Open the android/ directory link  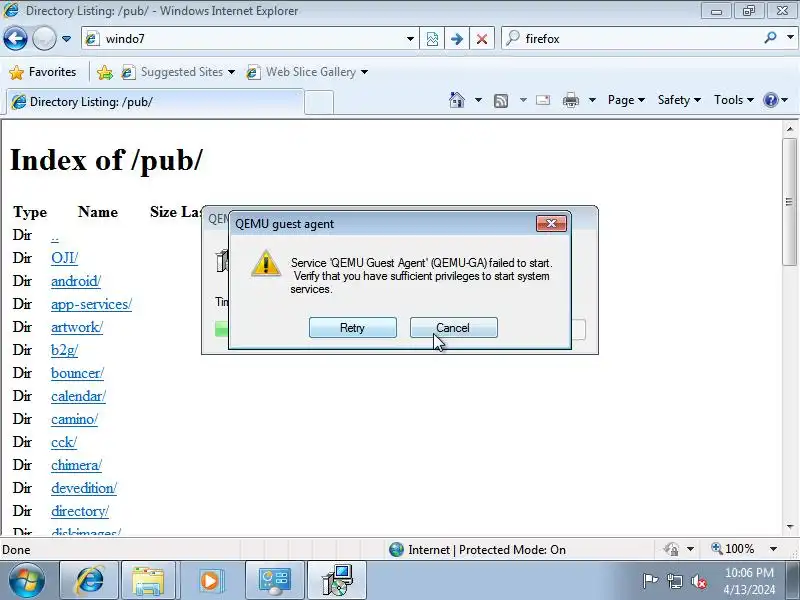76,281
